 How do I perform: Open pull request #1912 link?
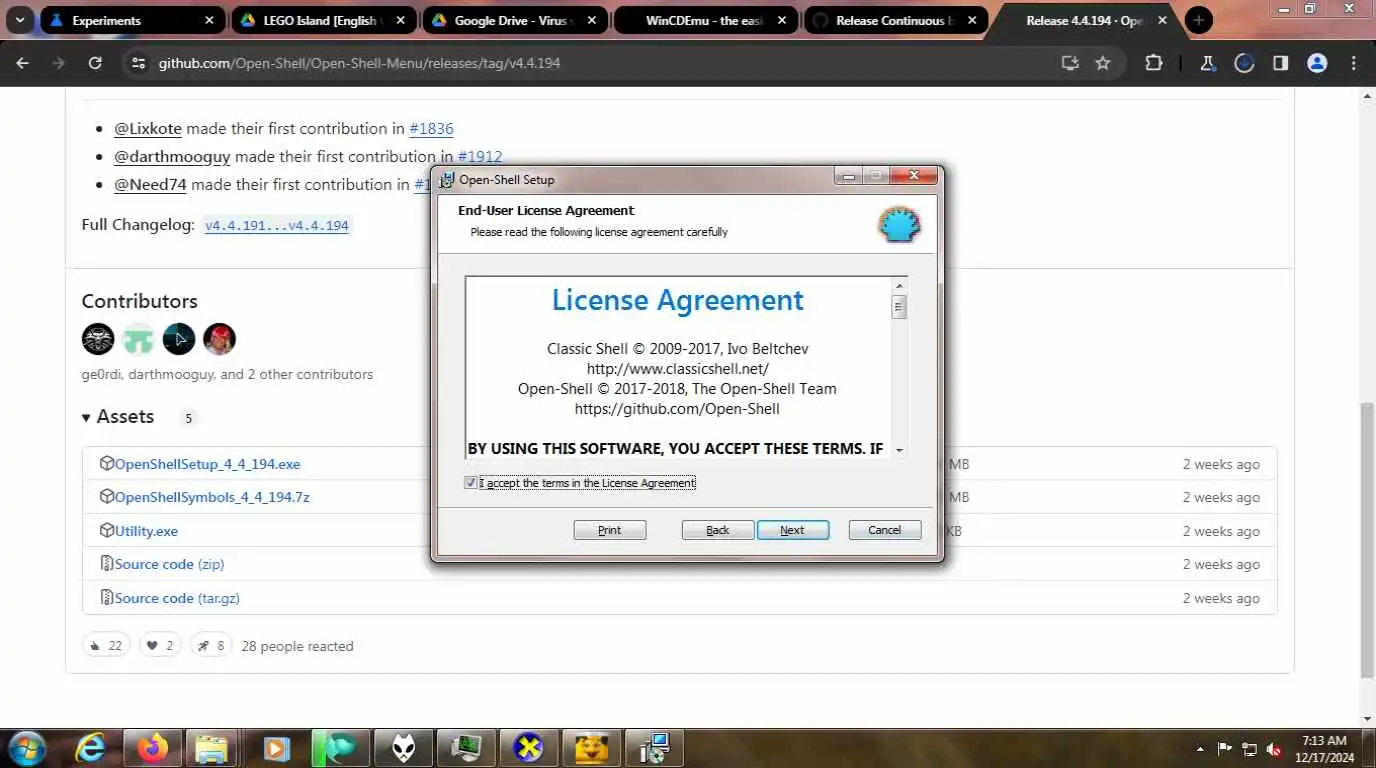(480, 156)
